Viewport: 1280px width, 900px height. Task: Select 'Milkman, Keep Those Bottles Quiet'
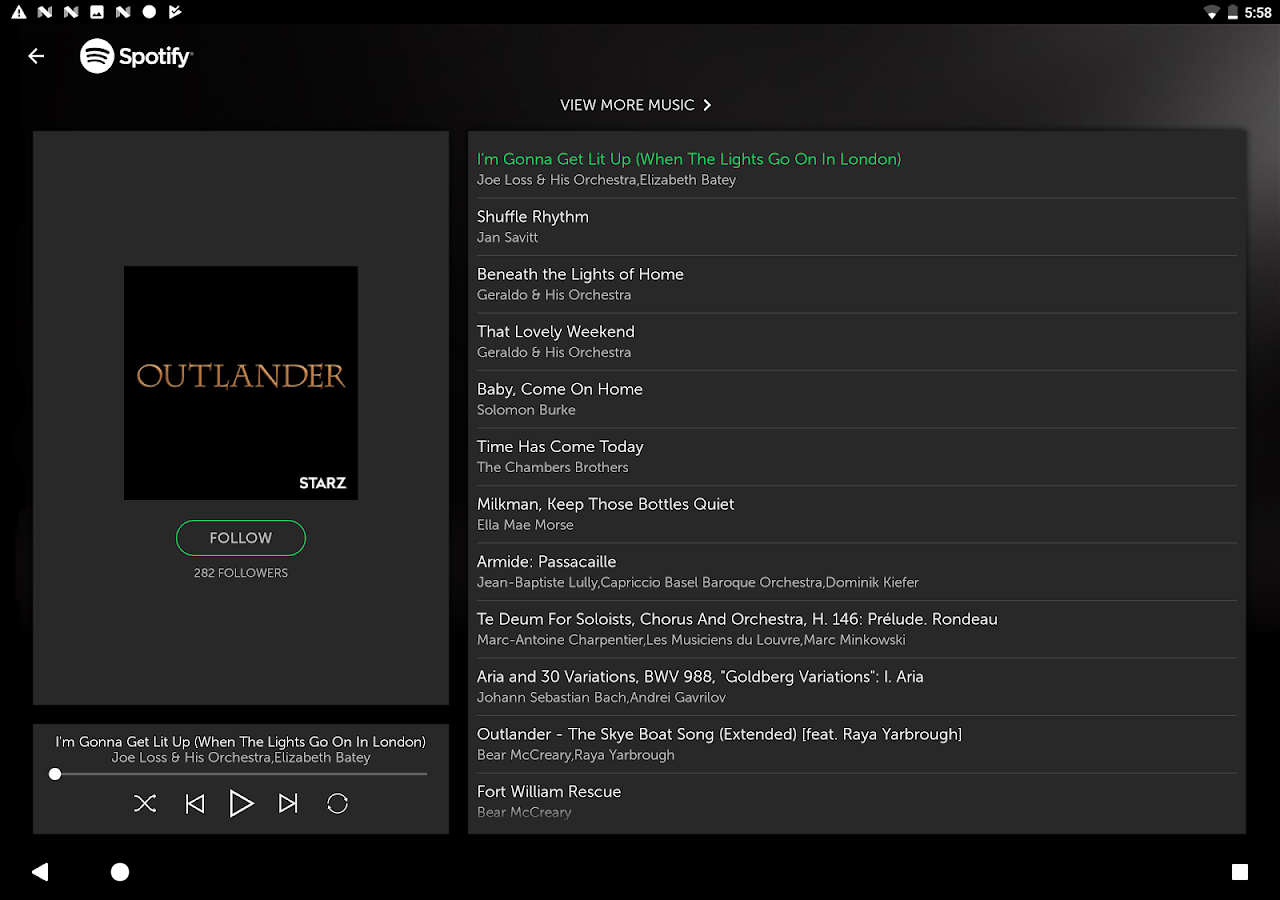857,514
